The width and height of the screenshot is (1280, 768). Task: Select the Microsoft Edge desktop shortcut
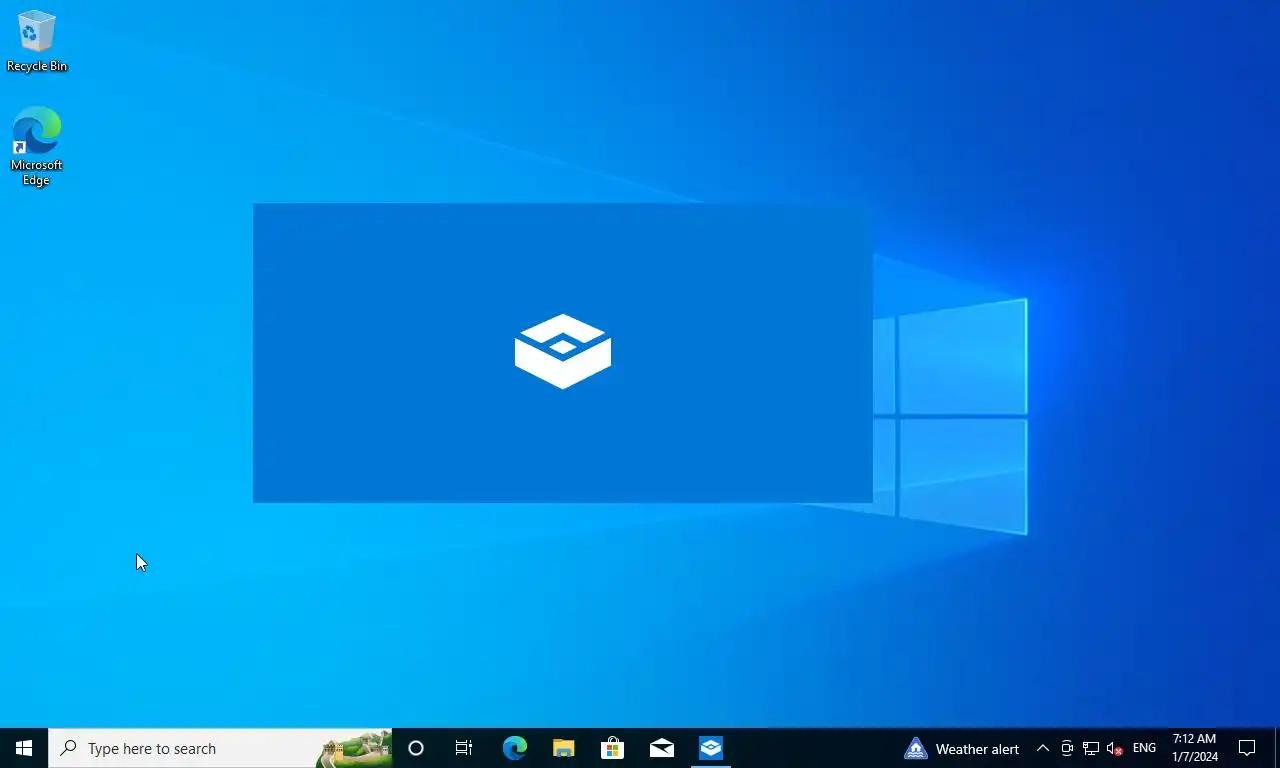[x=37, y=147]
